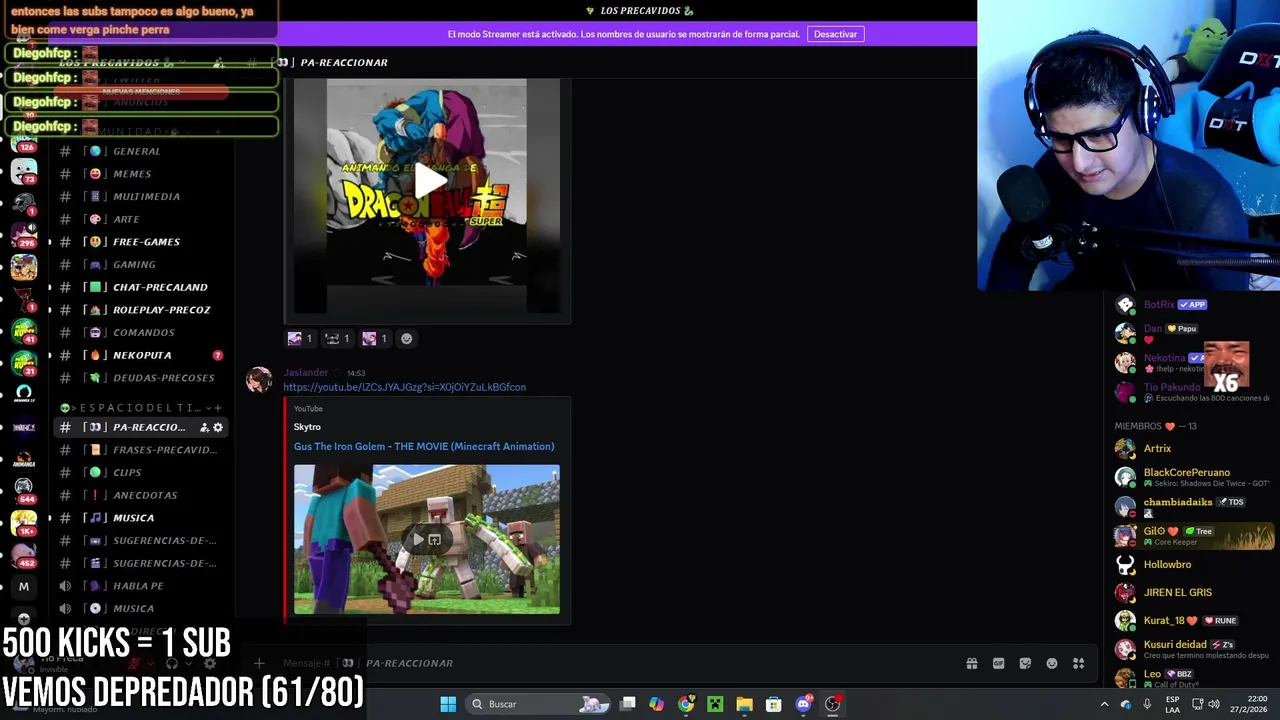Show hidden system tray icons
This screenshot has width=1280, height=720.
[1104, 704]
